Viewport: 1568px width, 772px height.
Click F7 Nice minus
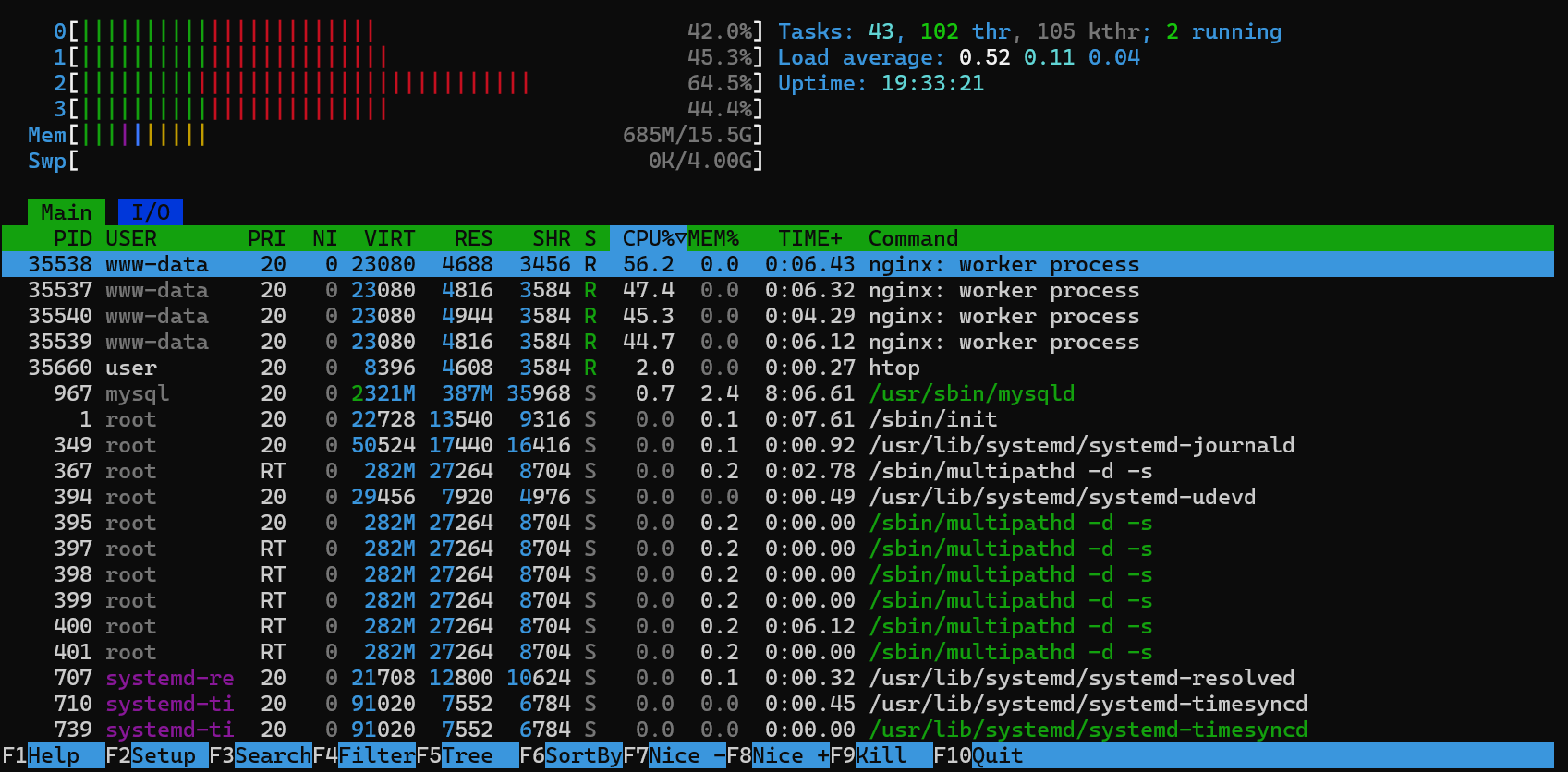click(675, 755)
